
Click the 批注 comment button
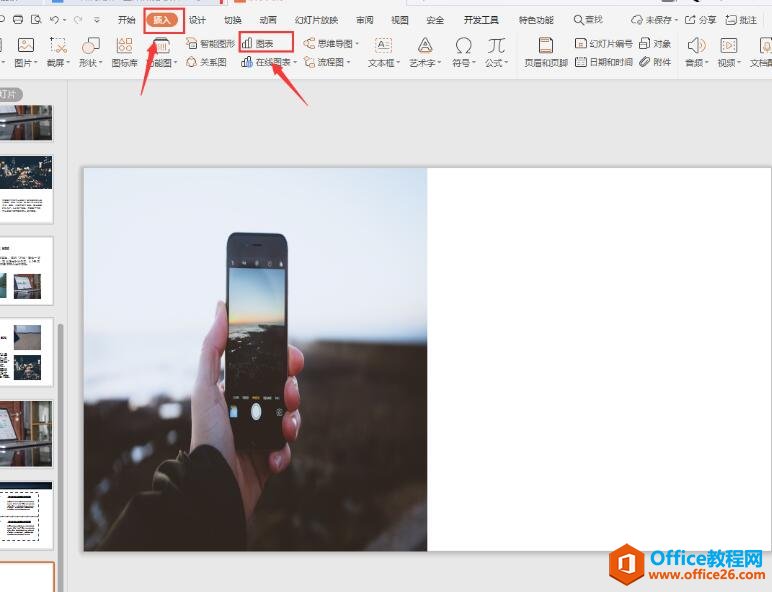741,20
